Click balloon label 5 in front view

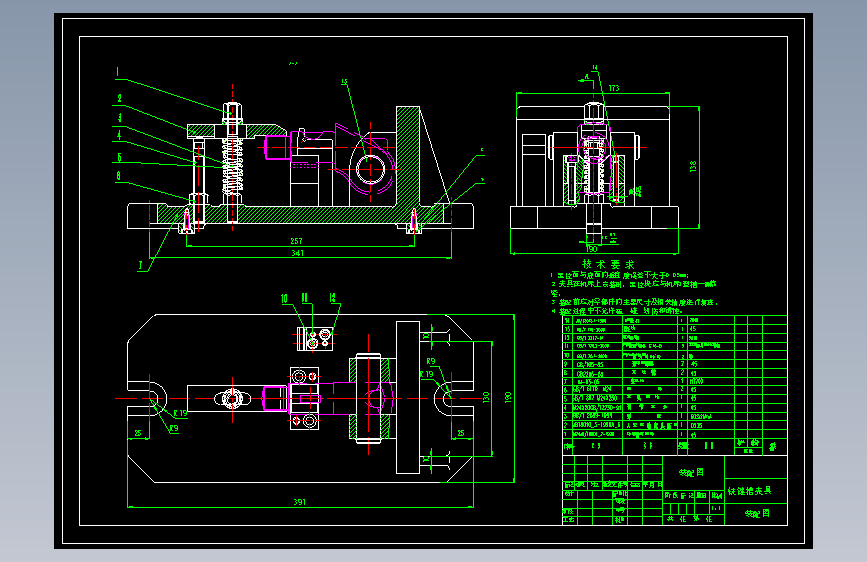pos(119,158)
